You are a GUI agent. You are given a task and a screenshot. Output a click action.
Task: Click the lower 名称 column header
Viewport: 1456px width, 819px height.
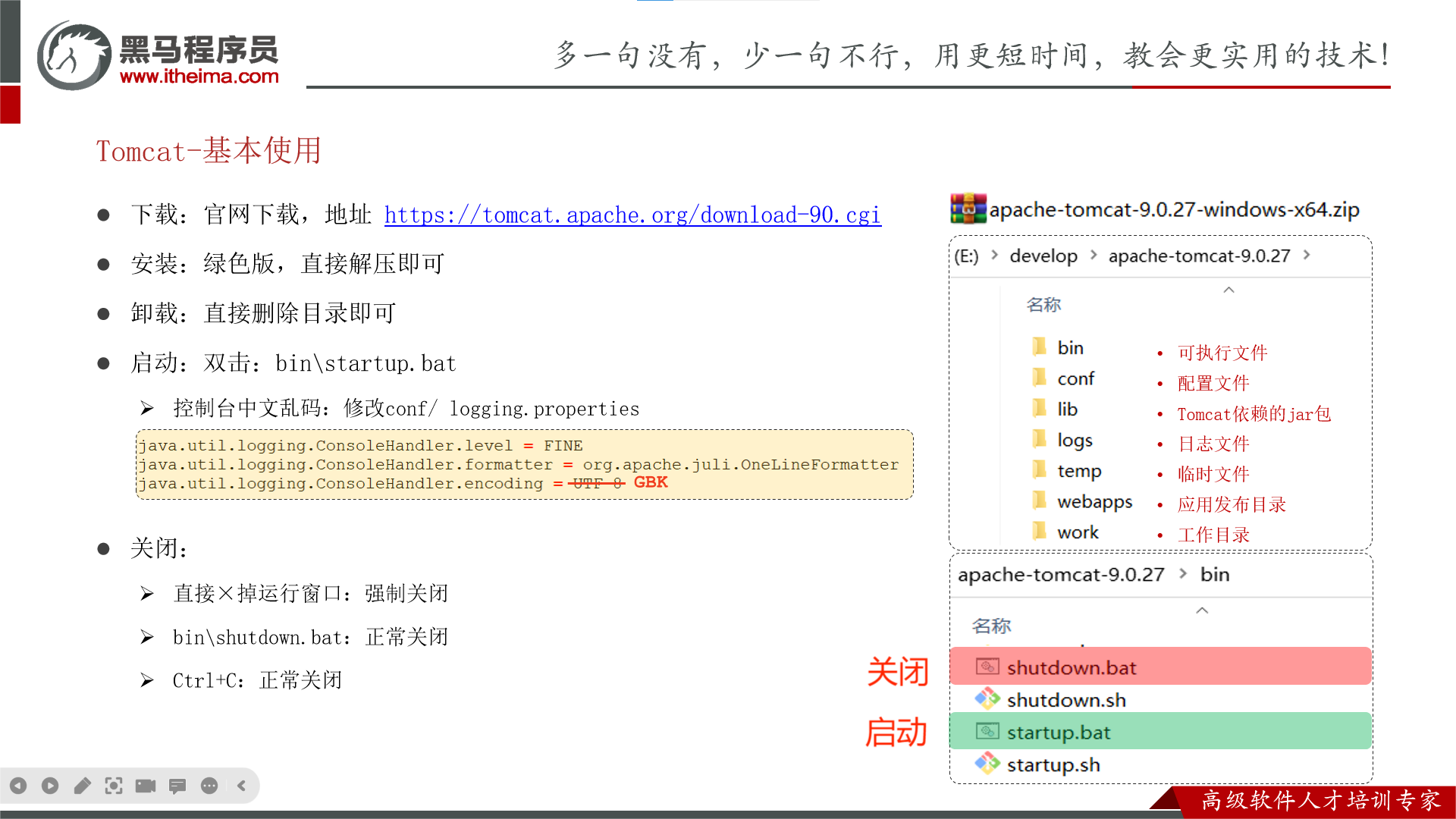[x=991, y=626]
